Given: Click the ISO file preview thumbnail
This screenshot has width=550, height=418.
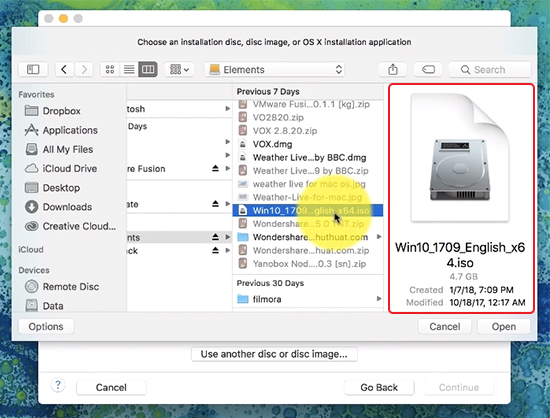Looking at the screenshot, I should [460, 158].
